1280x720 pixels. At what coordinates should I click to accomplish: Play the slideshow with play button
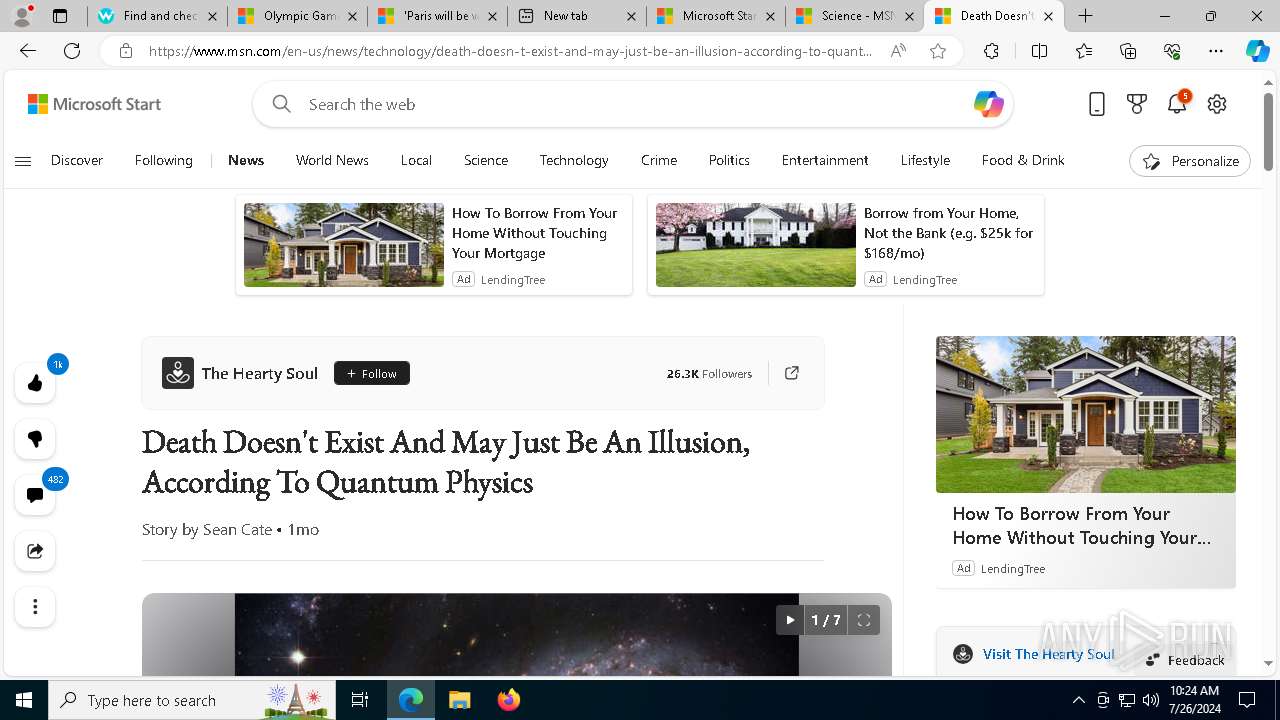[790, 620]
